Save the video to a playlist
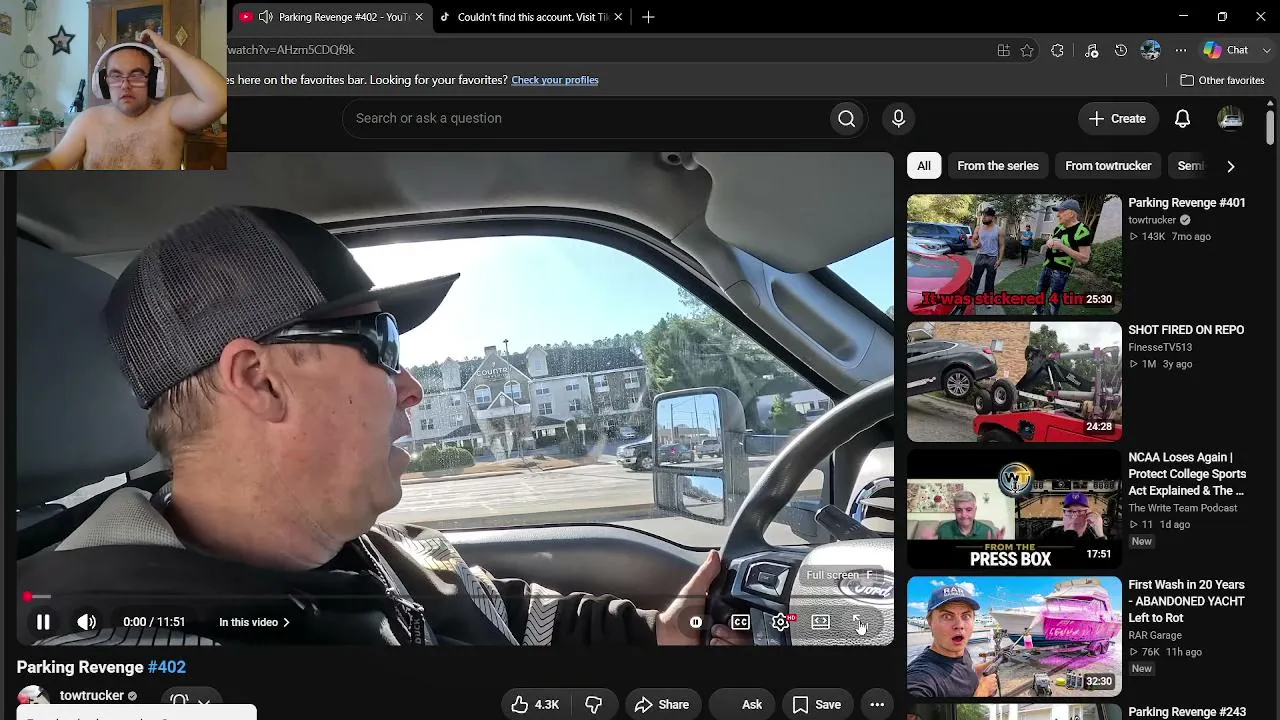The image size is (1280, 720). (816, 705)
